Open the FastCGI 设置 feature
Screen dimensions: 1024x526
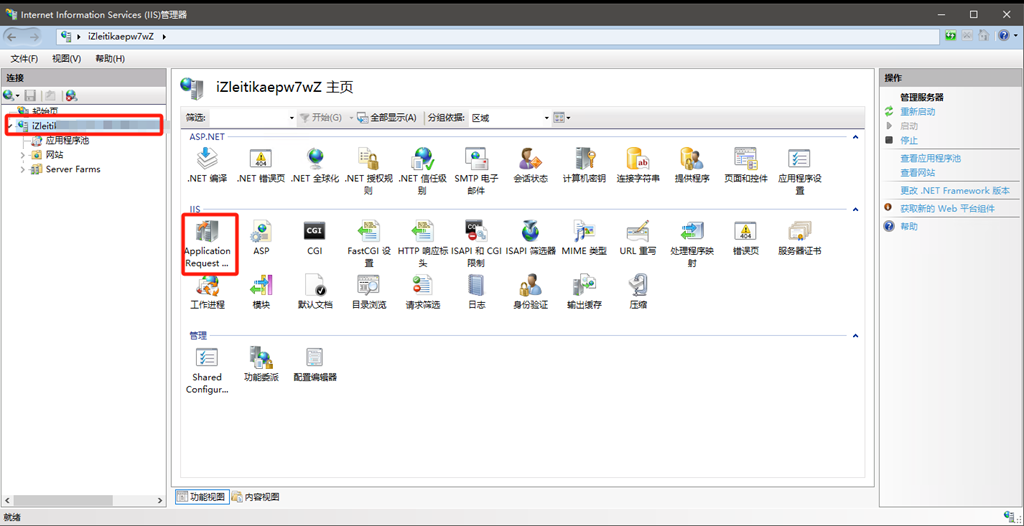[x=368, y=243]
